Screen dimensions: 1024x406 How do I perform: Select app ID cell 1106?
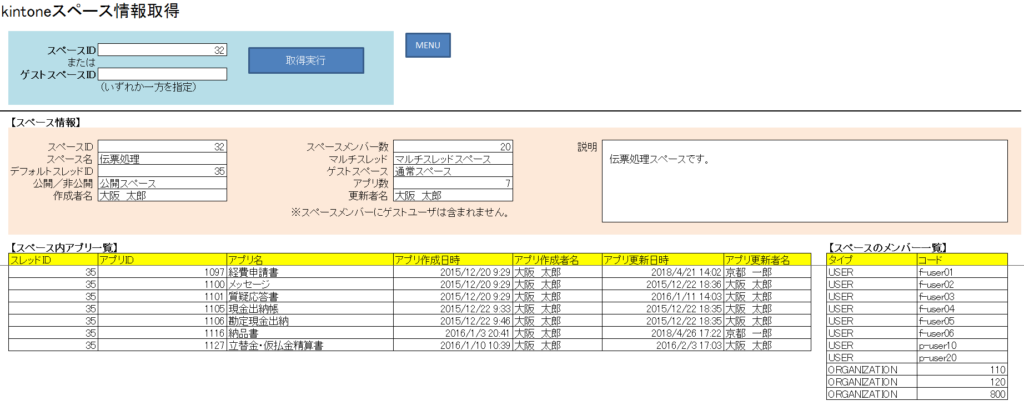pyautogui.click(x=162, y=320)
